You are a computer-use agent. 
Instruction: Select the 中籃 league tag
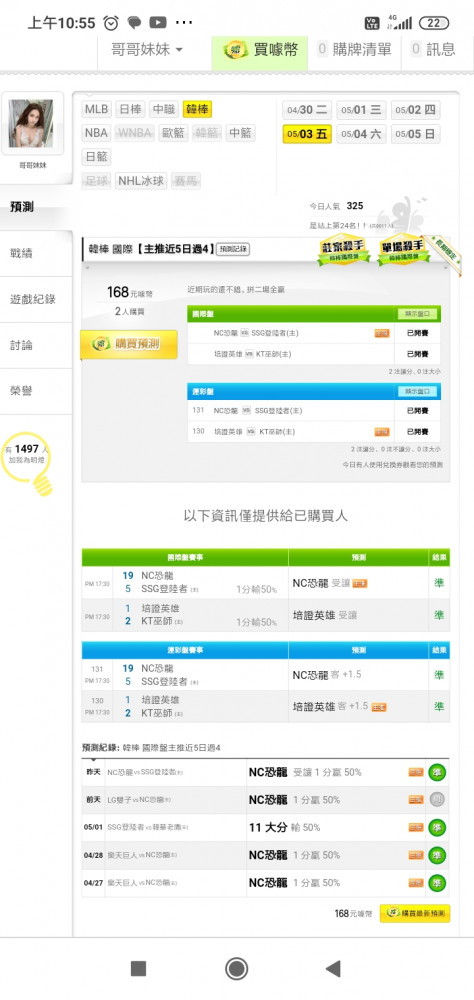click(x=240, y=133)
